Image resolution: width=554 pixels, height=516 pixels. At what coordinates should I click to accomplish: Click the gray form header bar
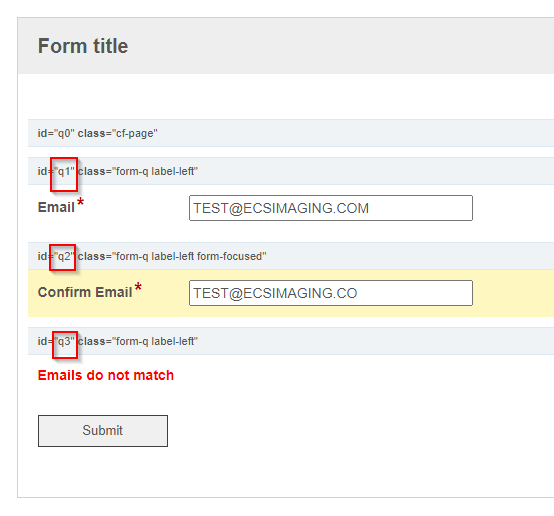[x=286, y=46]
